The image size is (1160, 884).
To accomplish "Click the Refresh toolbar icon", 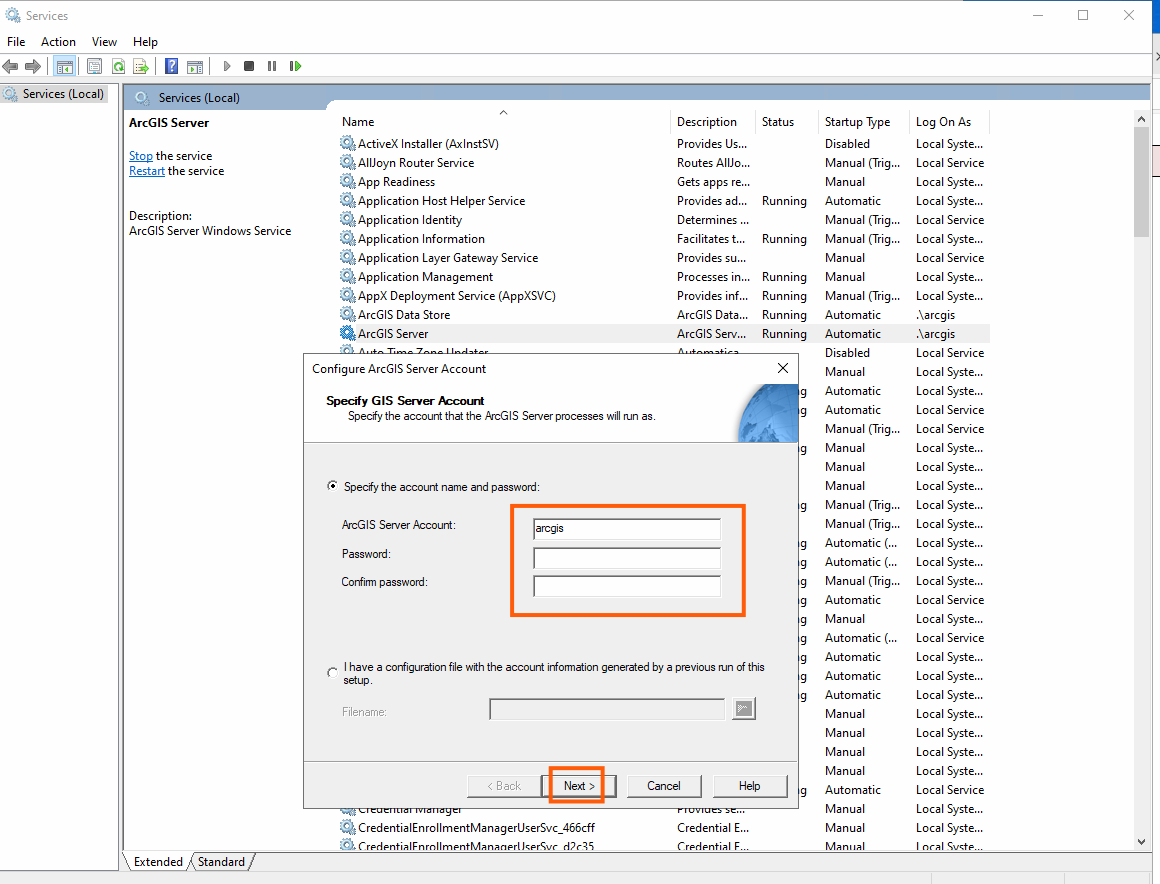I will 118,67.
